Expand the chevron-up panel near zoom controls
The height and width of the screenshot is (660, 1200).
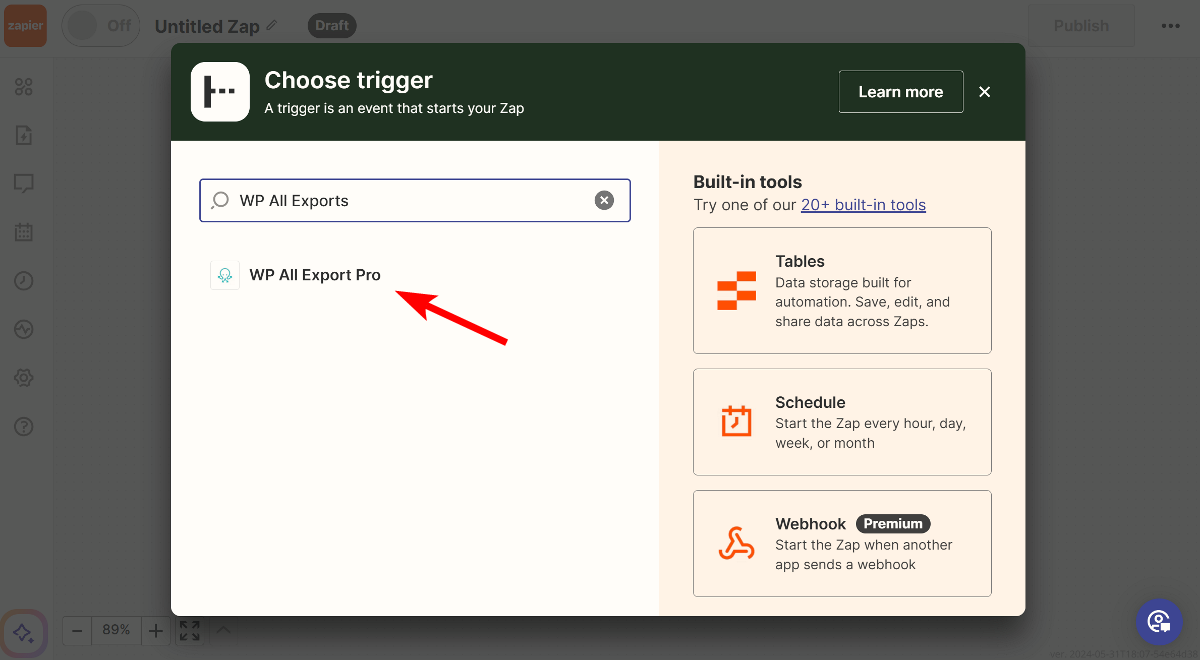click(224, 630)
